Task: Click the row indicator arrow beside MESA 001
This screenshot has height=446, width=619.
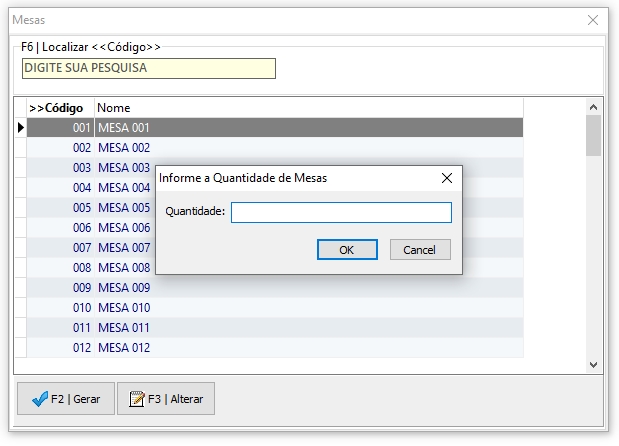Action: [20, 128]
